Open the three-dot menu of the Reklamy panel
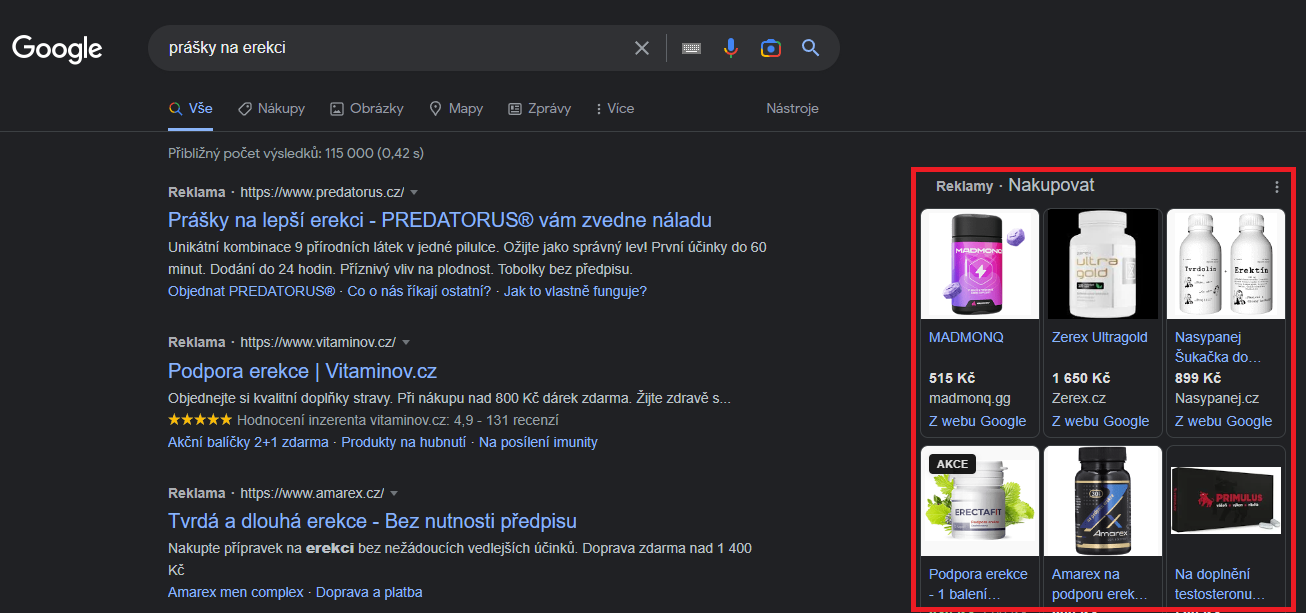Screen dimensions: 1306x613 [1276, 187]
